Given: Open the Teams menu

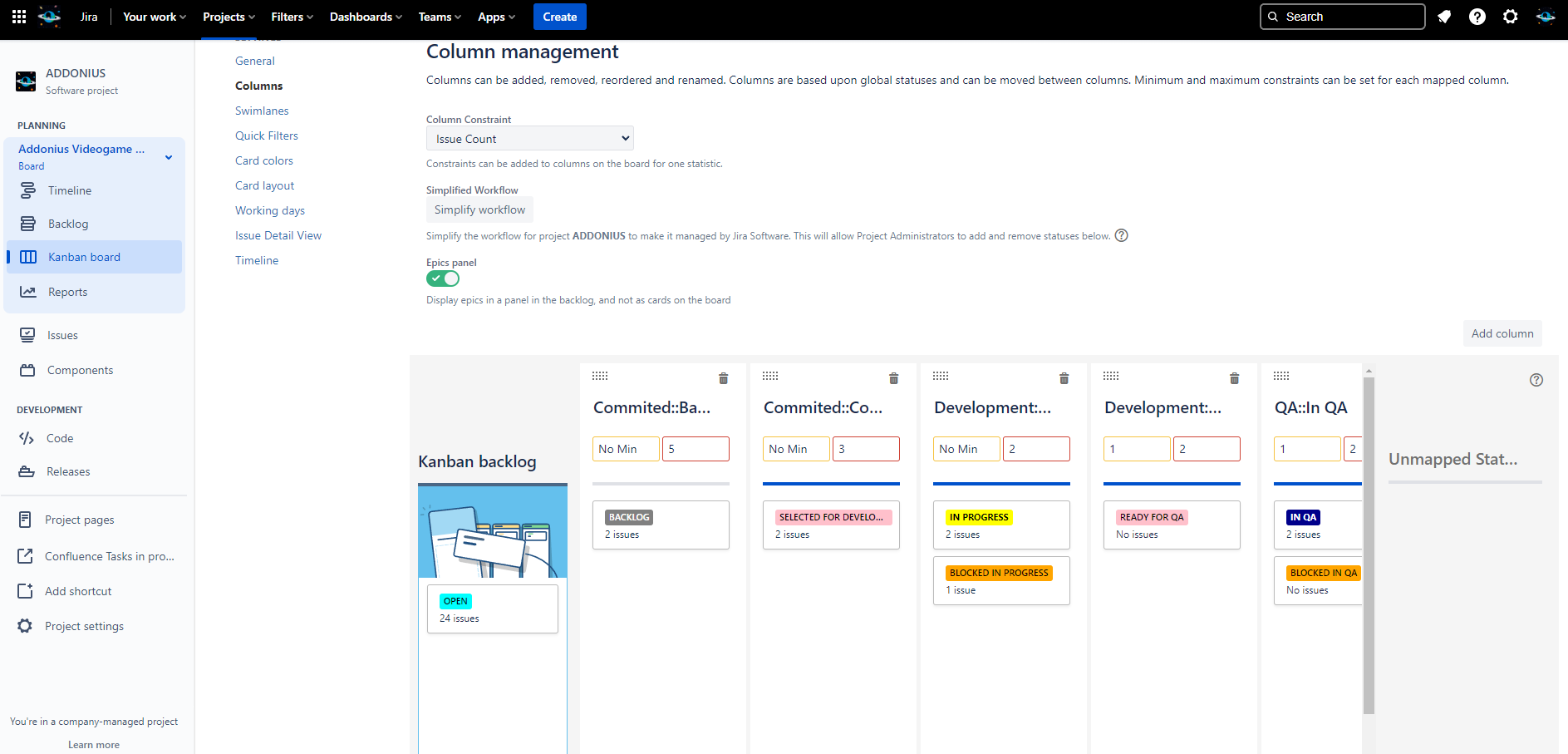Looking at the screenshot, I should (439, 16).
